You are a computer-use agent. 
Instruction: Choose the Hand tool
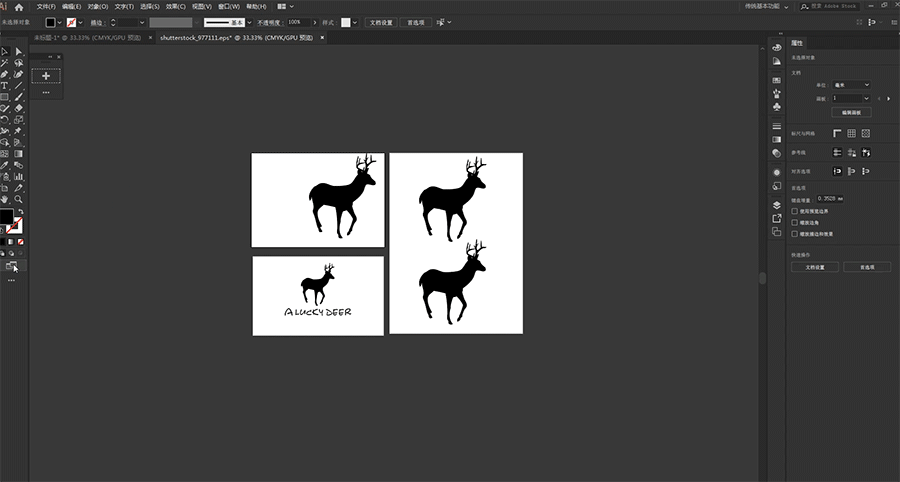point(5,199)
